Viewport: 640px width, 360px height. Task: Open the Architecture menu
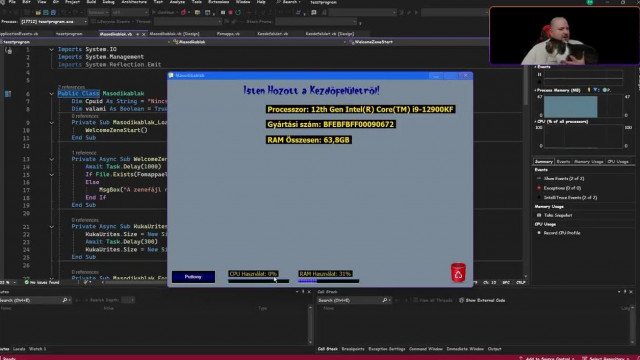(x=134, y=2)
